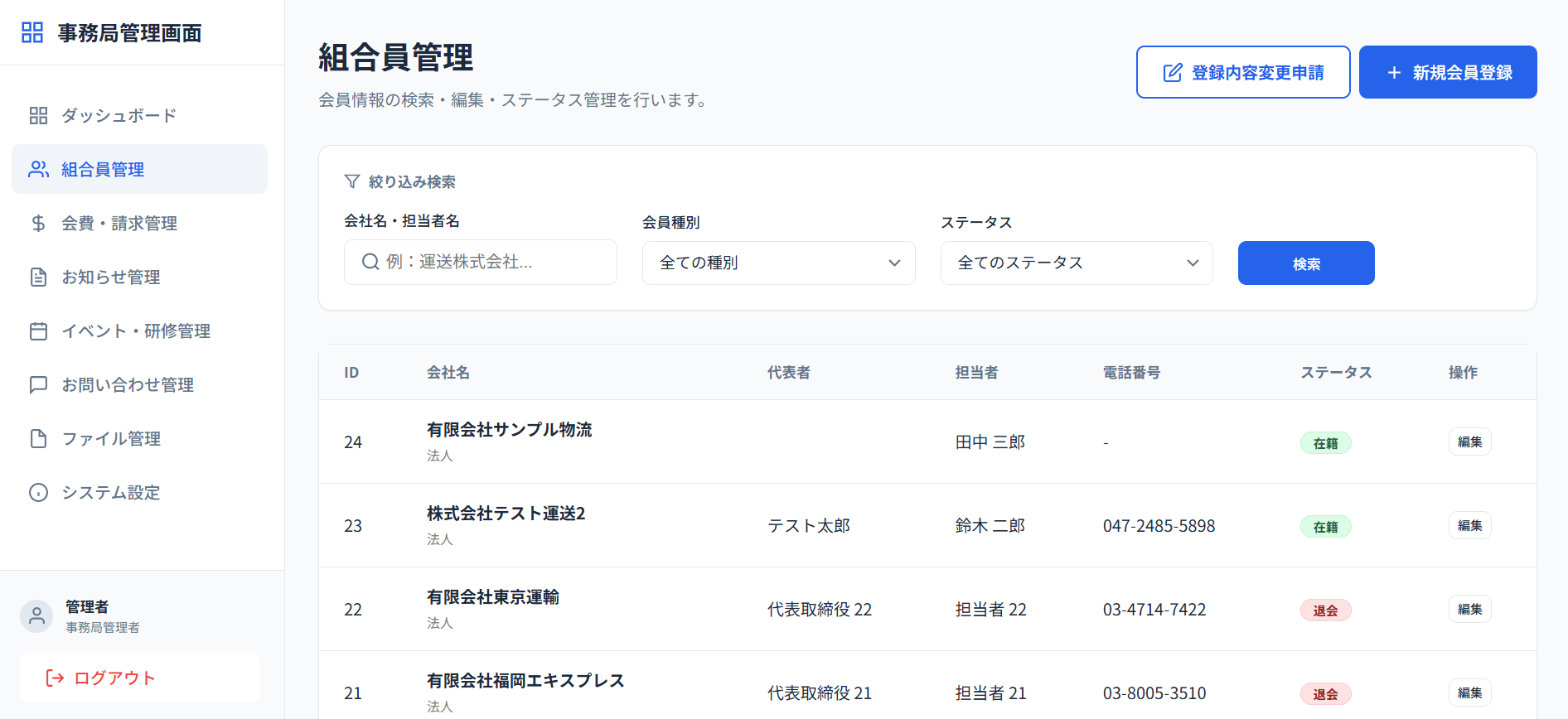Click the システム設定 sidebar icon

38,492
